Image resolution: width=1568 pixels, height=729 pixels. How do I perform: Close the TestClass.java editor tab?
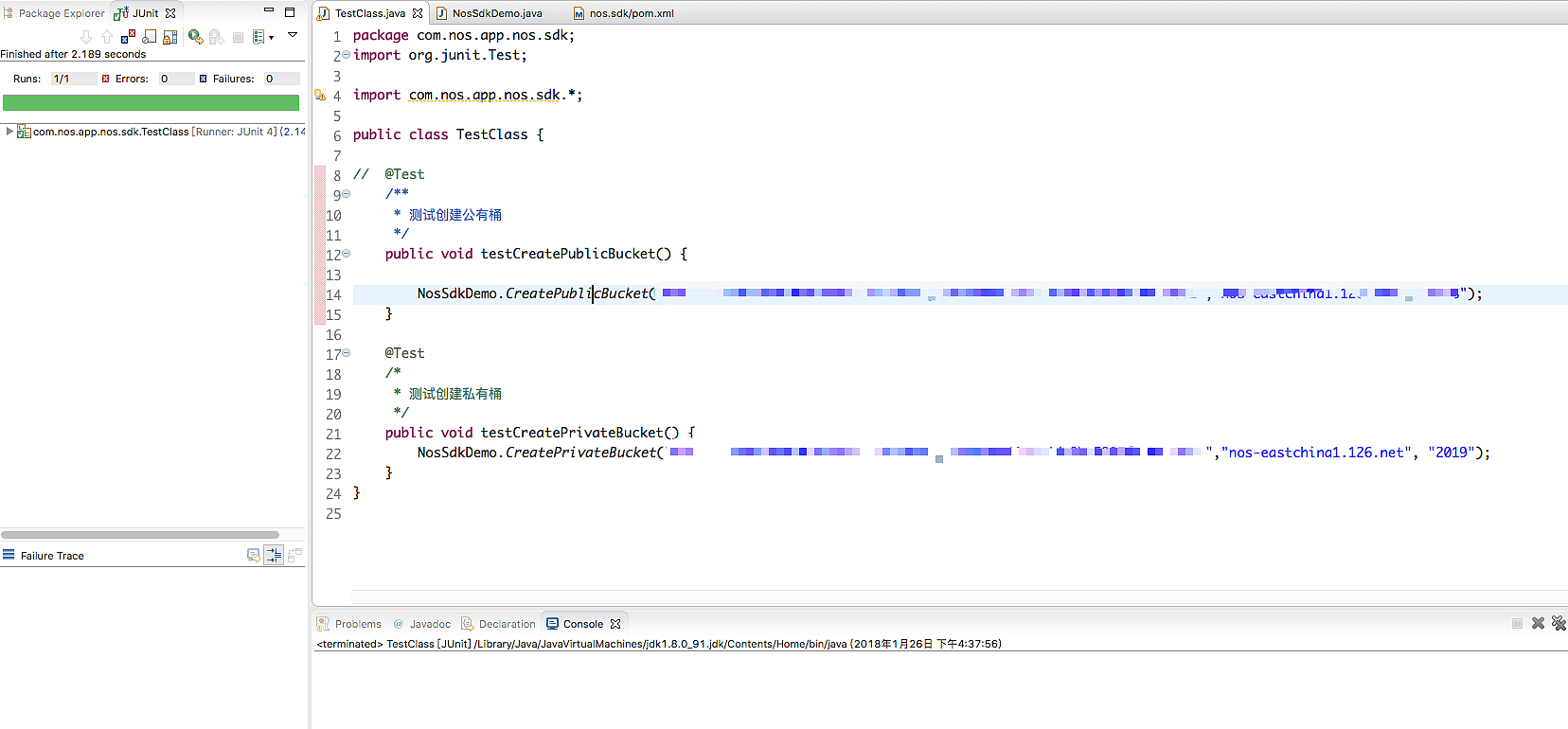tap(418, 13)
